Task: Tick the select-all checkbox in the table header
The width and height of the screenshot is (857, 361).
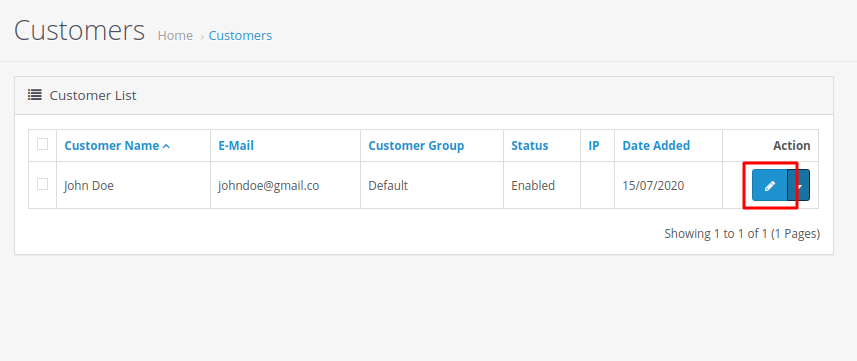Action: 42,144
